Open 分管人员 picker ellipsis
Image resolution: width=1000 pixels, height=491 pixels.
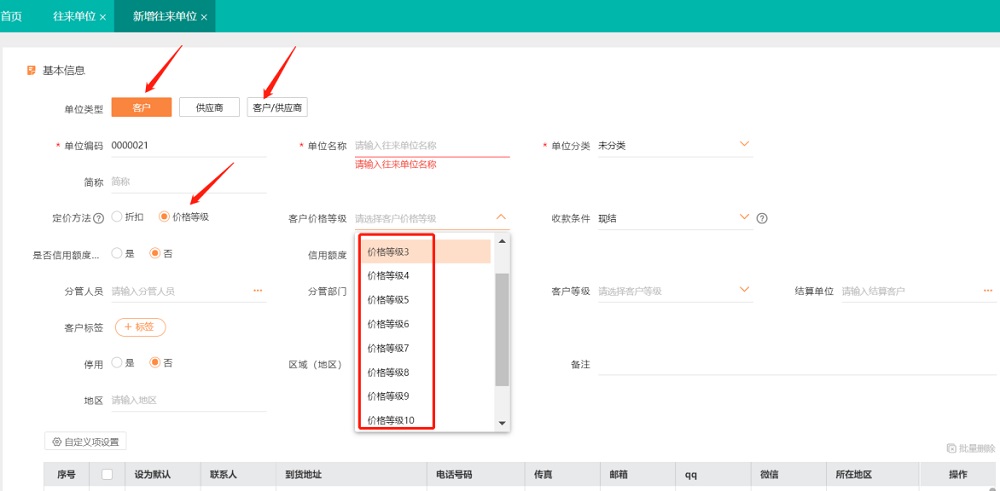(258, 290)
